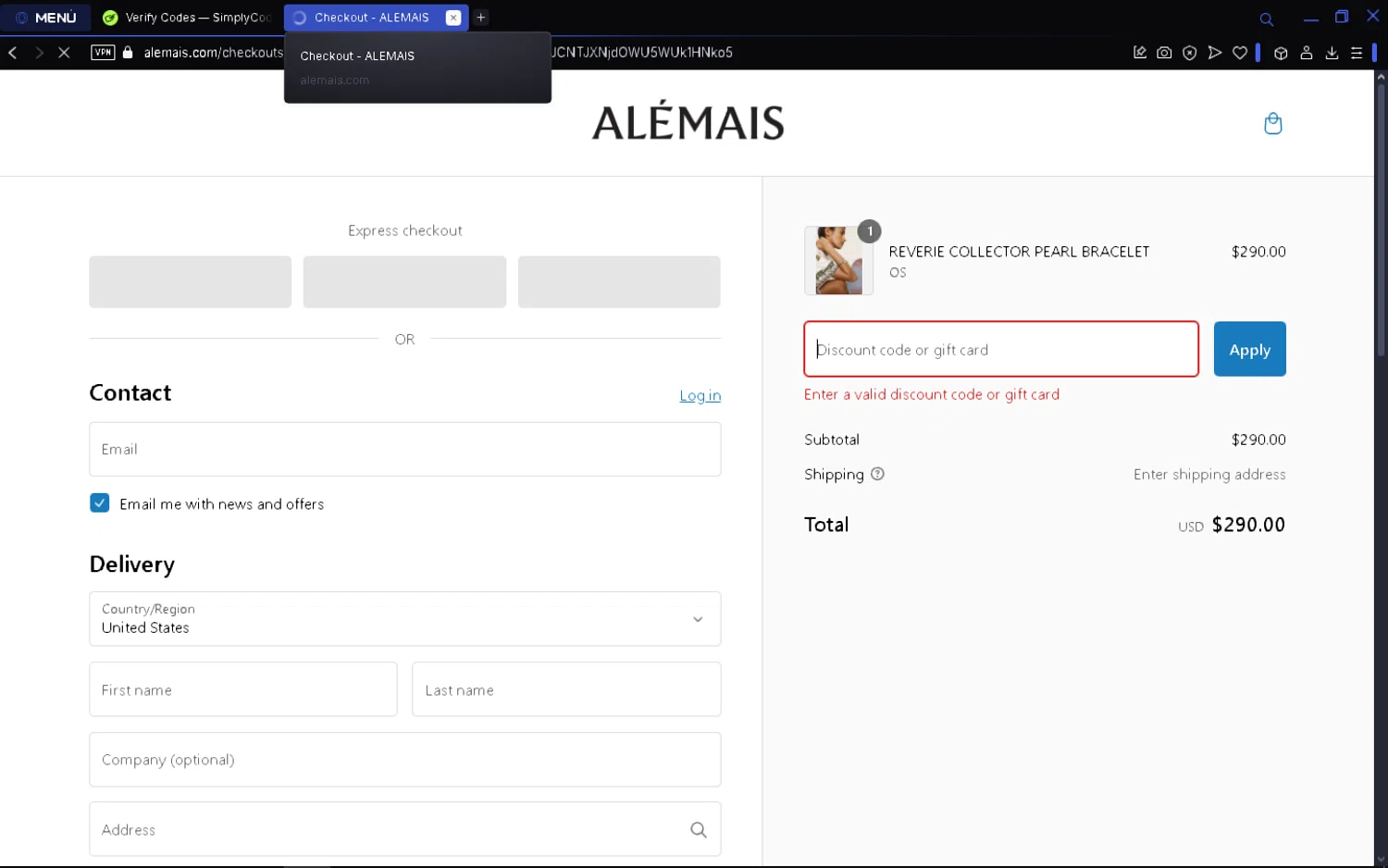
Task: Click the send flow arrow icon
Action: coord(1215,53)
